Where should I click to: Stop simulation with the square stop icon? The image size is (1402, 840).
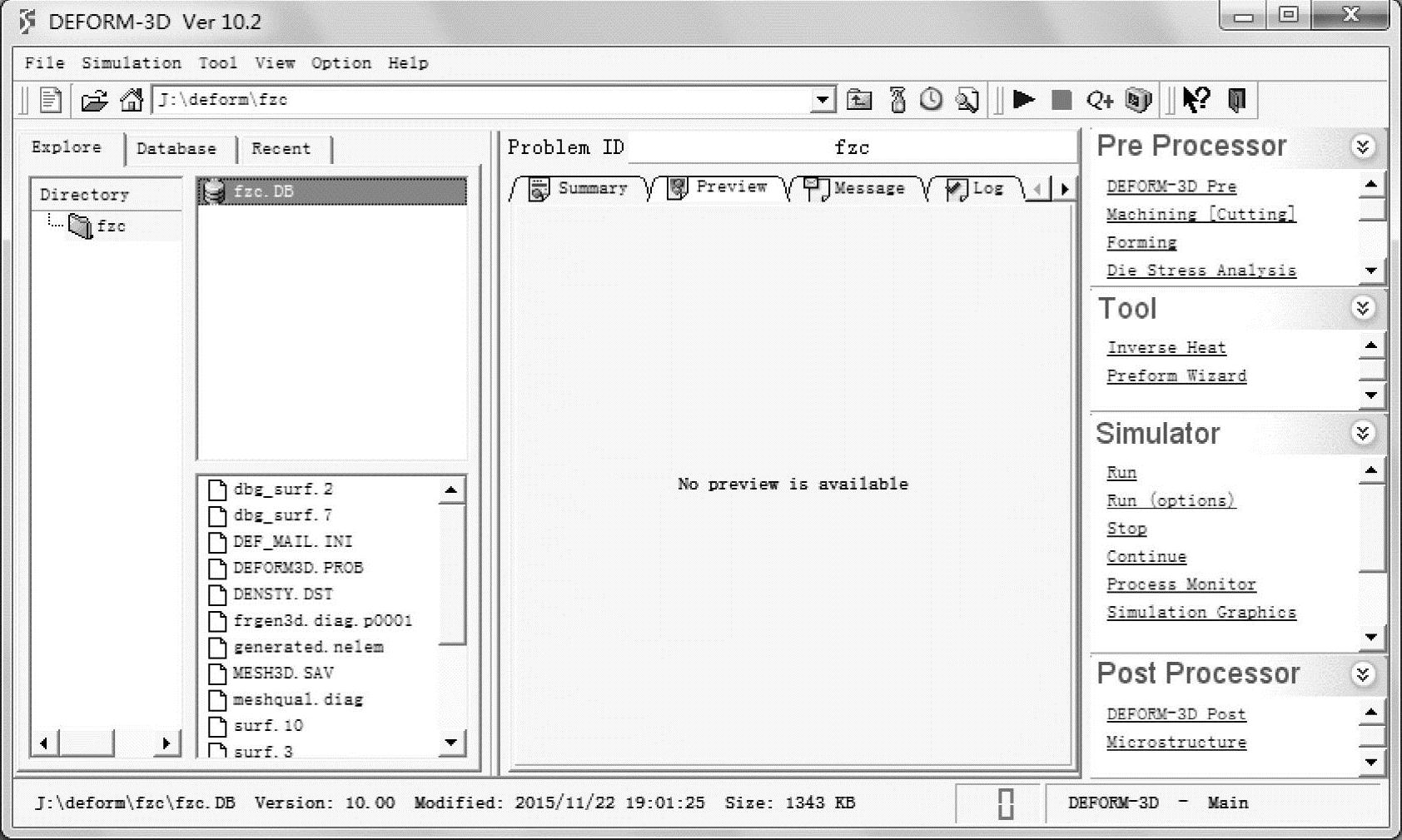1061,100
